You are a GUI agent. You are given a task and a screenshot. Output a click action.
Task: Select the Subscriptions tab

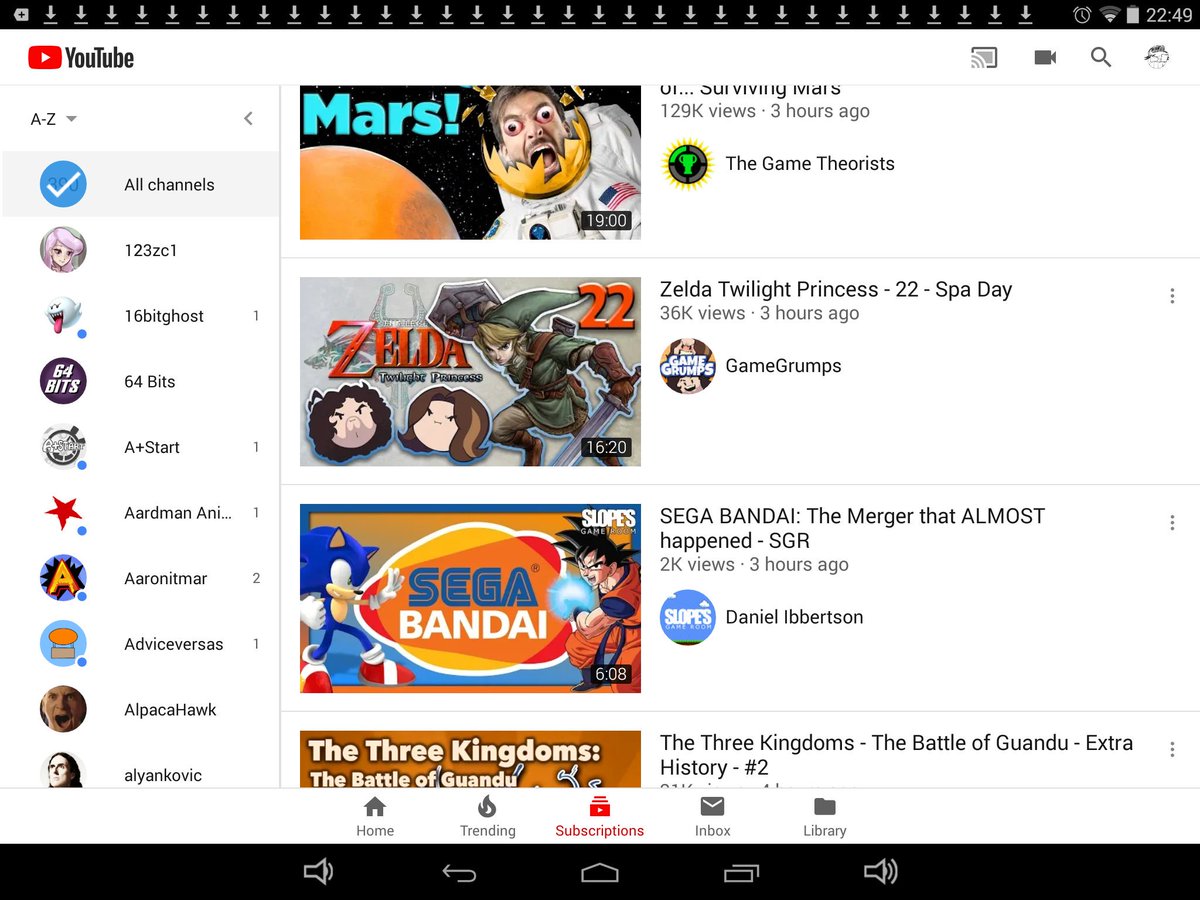(600, 816)
